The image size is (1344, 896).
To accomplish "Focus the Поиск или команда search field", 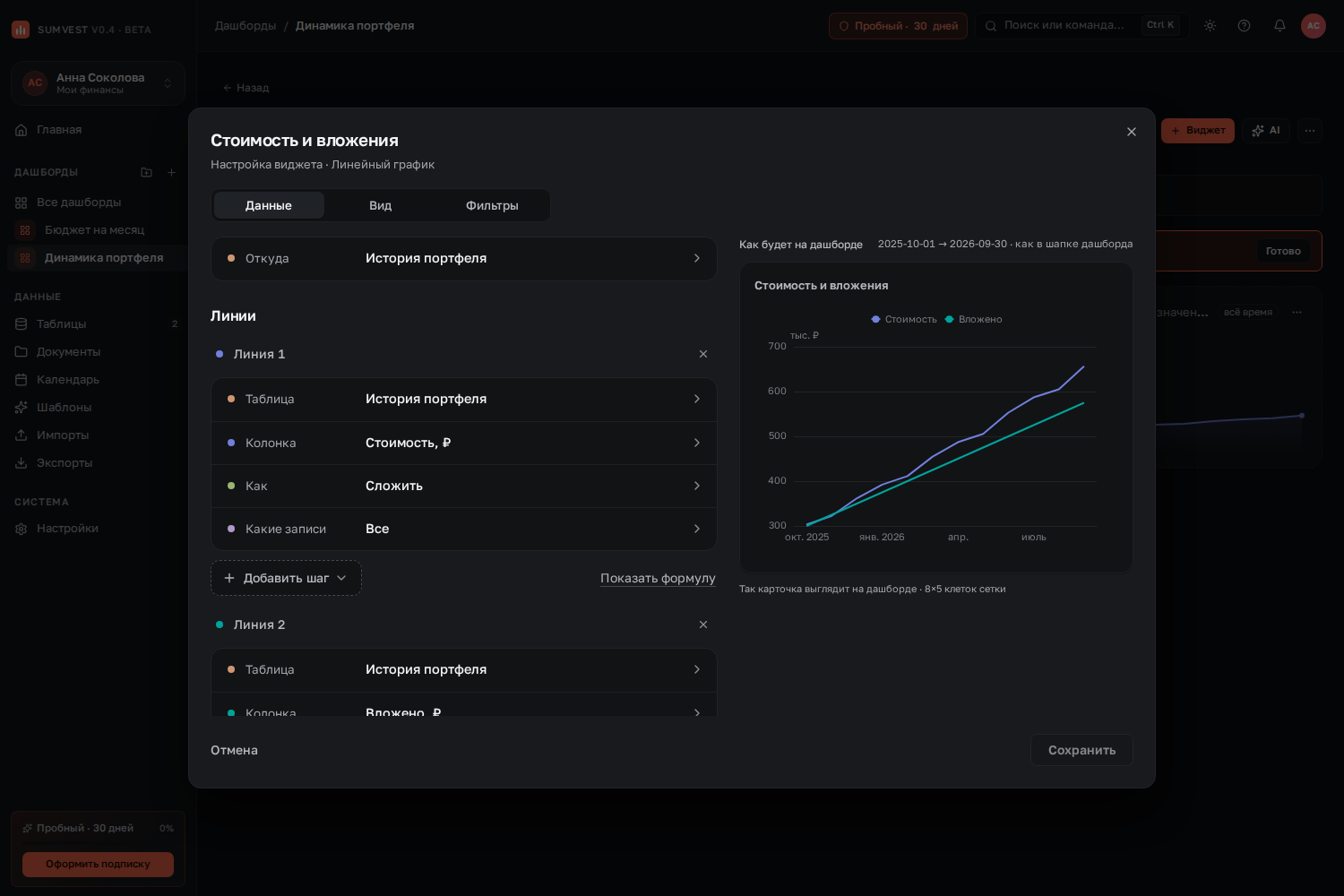I will tap(1082, 25).
